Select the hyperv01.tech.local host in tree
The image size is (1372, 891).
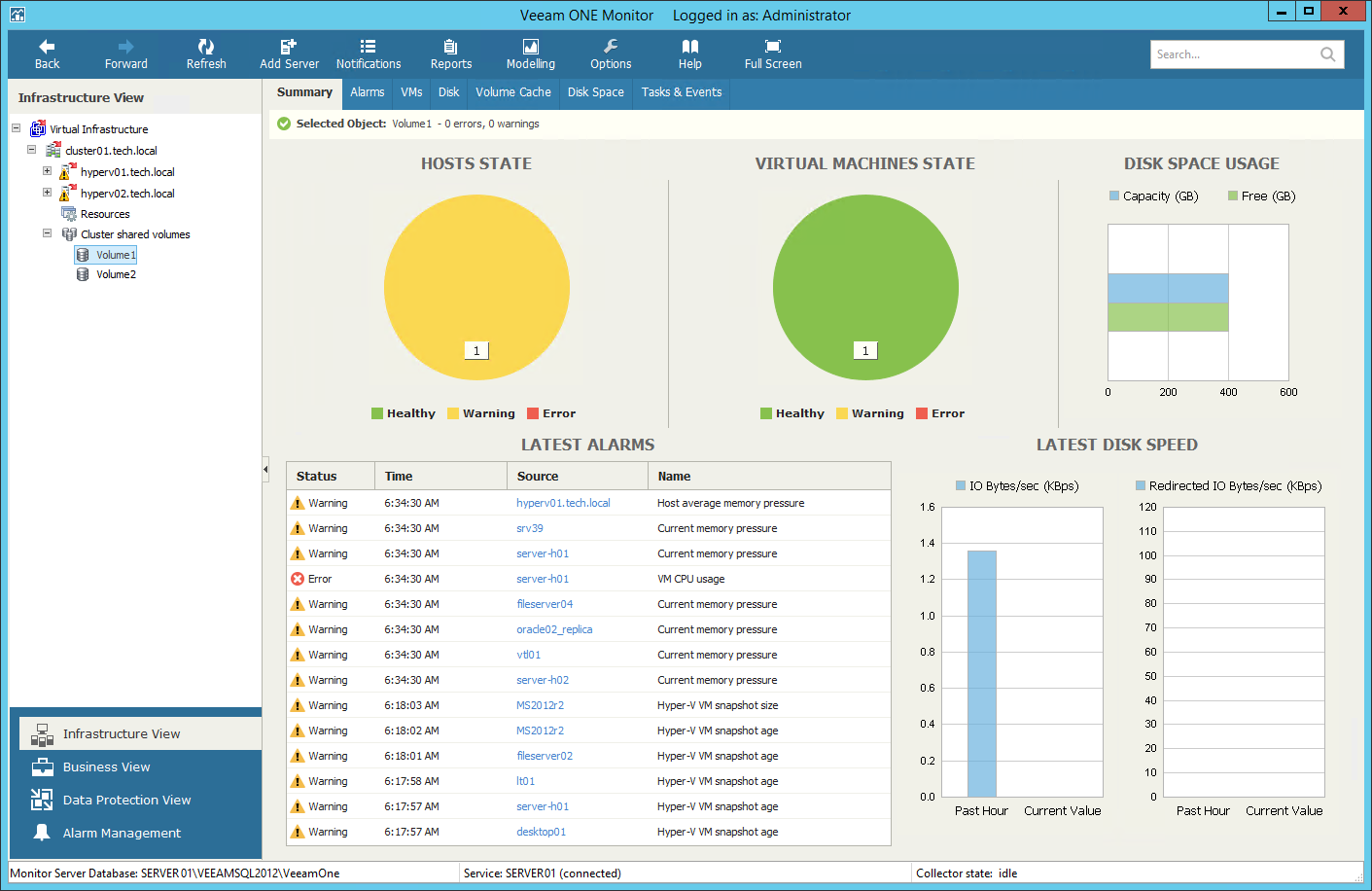pos(127,172)
